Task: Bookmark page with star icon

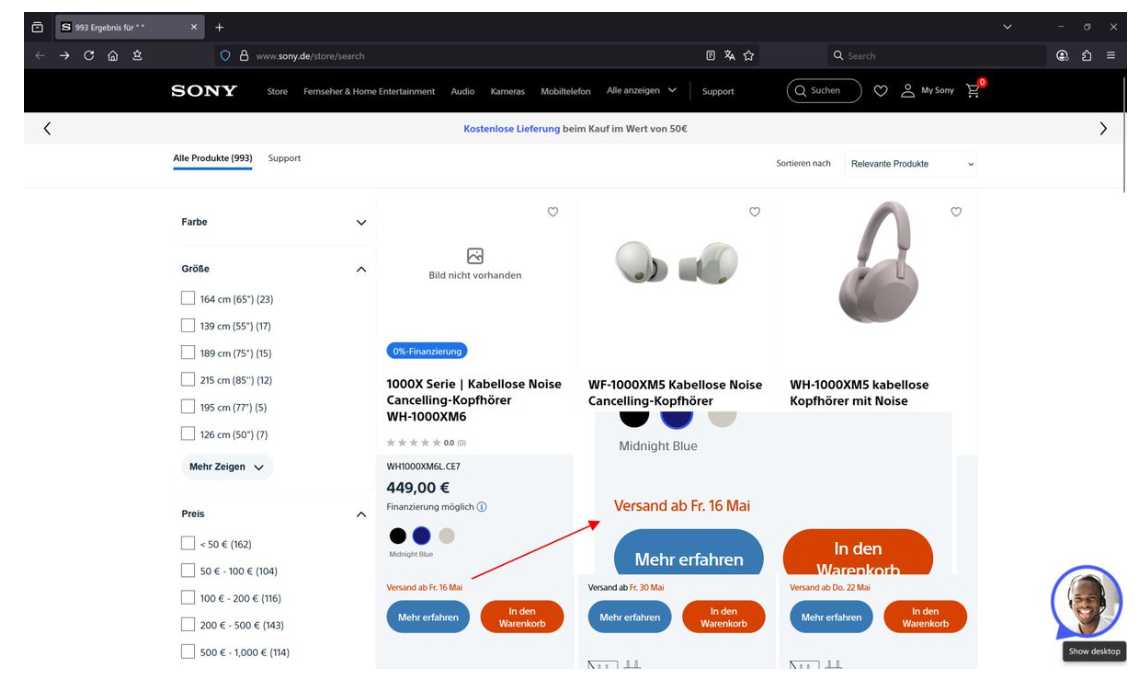Action: pyautogui.click(x=748, y=55)
